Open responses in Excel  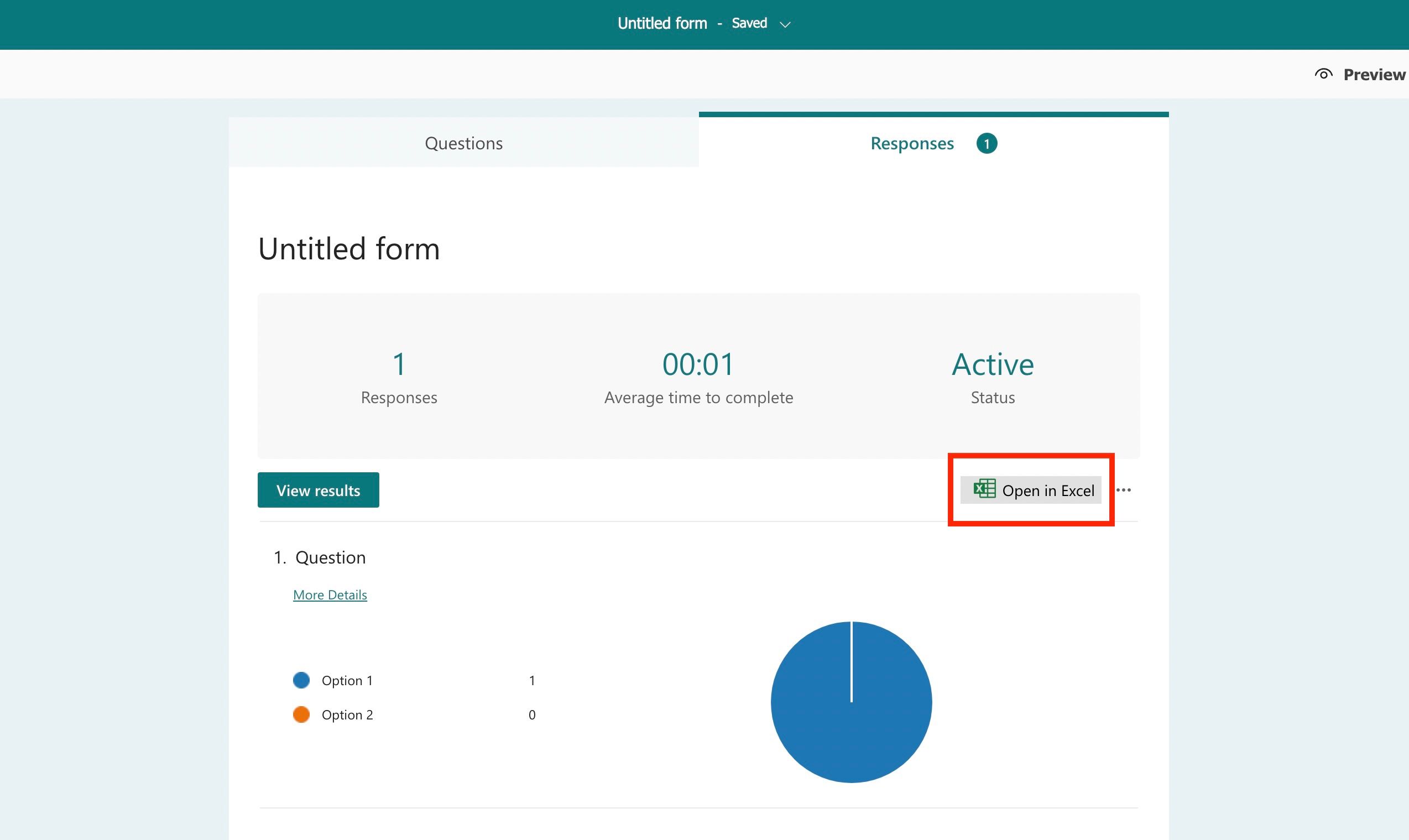1048,490
